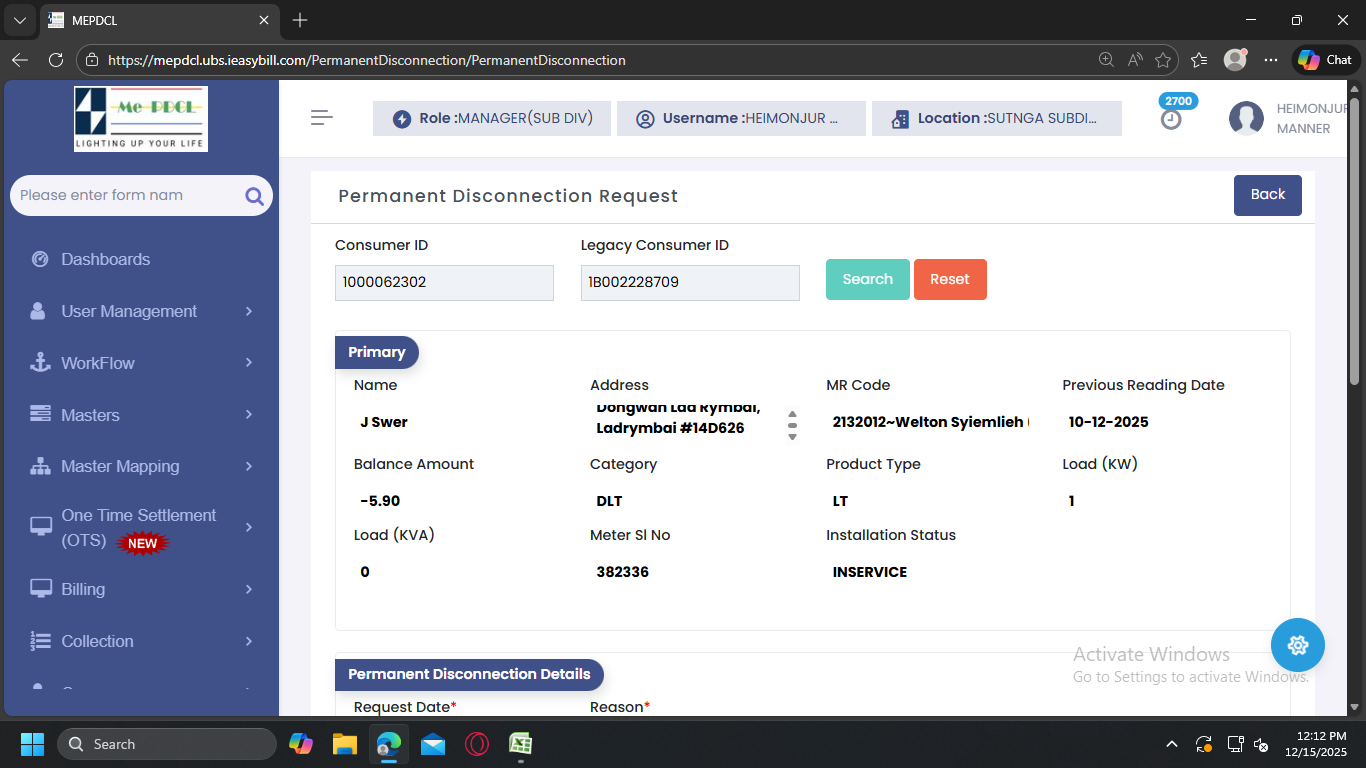Open Dashboards from the sidebar

pos(105,259)
